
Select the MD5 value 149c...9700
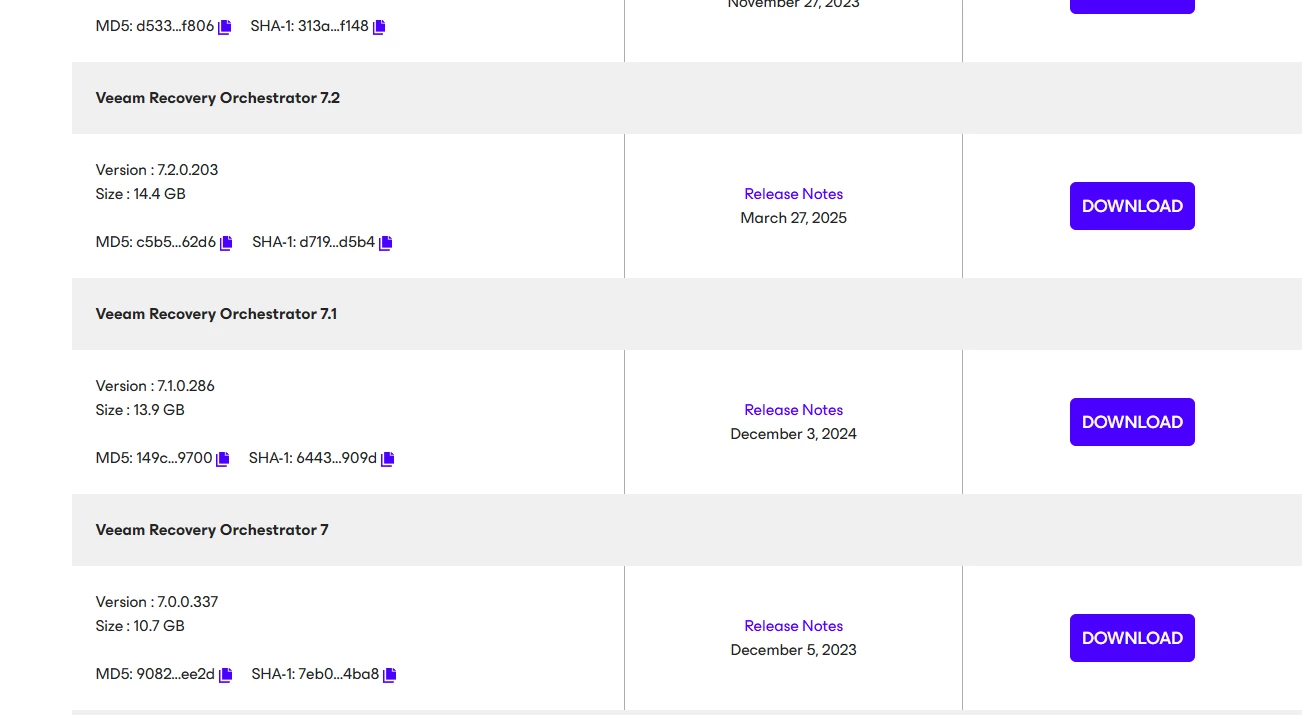(x=174, y=458)
